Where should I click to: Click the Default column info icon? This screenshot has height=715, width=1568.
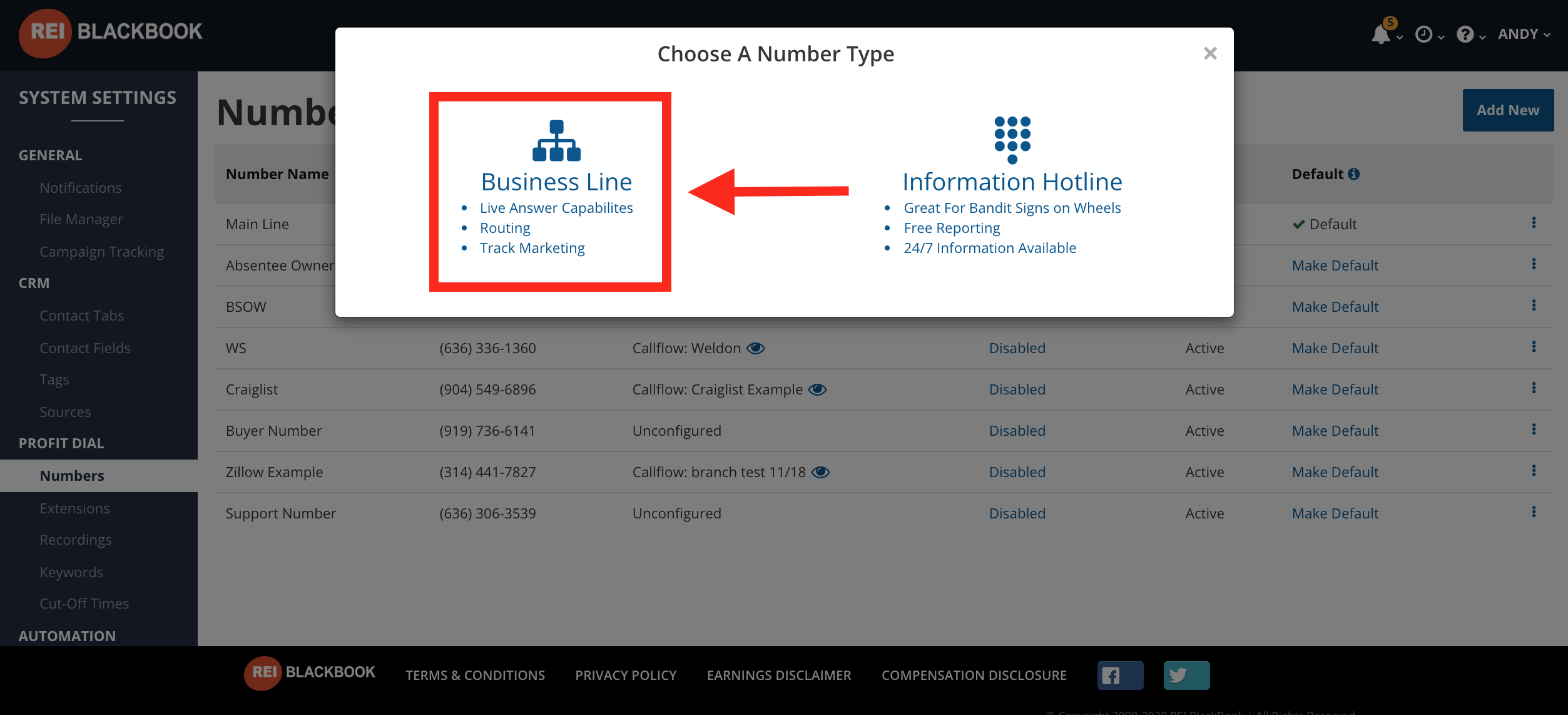pyautogui.click(x=1354, y=174)
